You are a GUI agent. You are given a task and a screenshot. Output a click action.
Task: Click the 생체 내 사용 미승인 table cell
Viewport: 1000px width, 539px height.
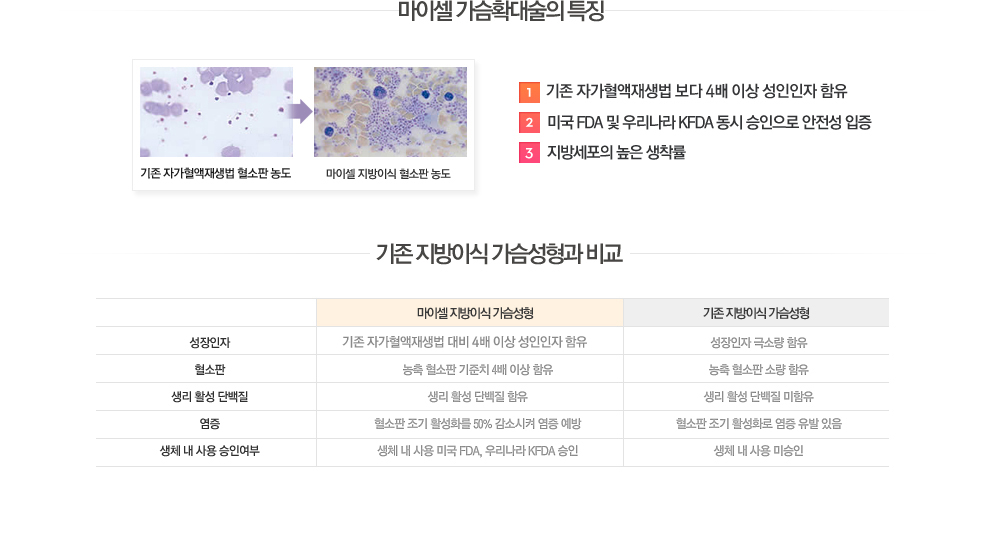pos(756,451)
